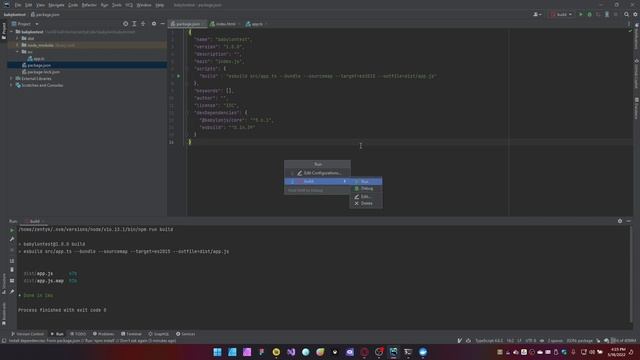Click the collapse all icon in Project panel
Screen dimensions: 640x360
[143, 24]
